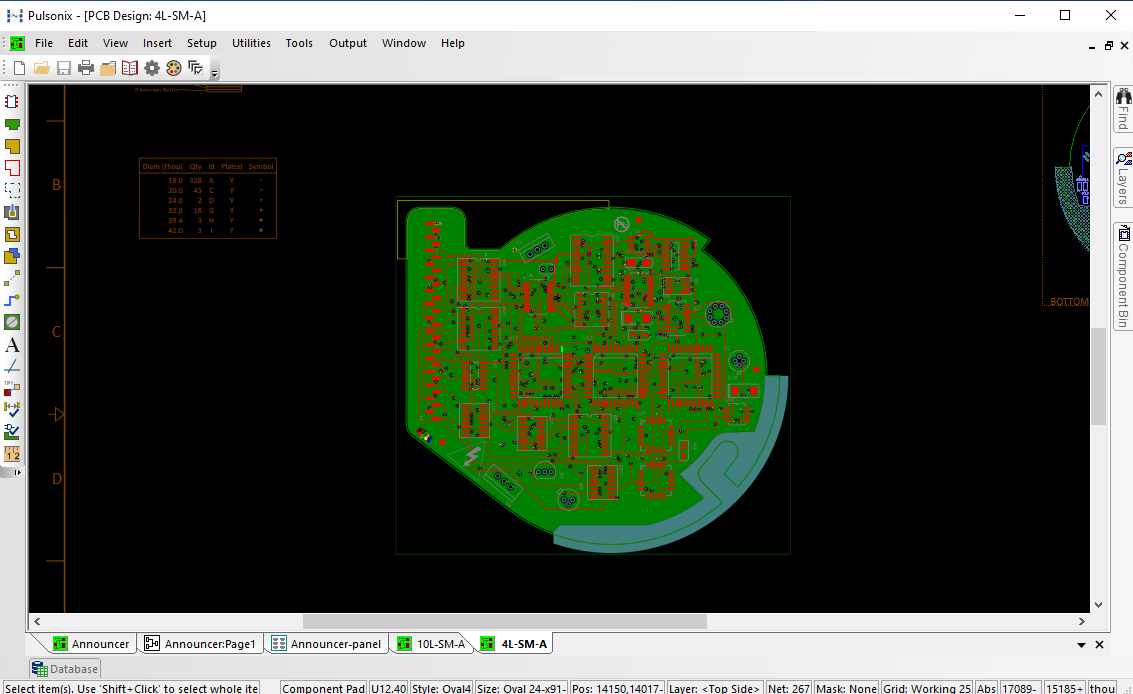Switch to the Announcer-panel tab
The image size is (1133, 694).
pyautogui.click(x=327, y=644)
